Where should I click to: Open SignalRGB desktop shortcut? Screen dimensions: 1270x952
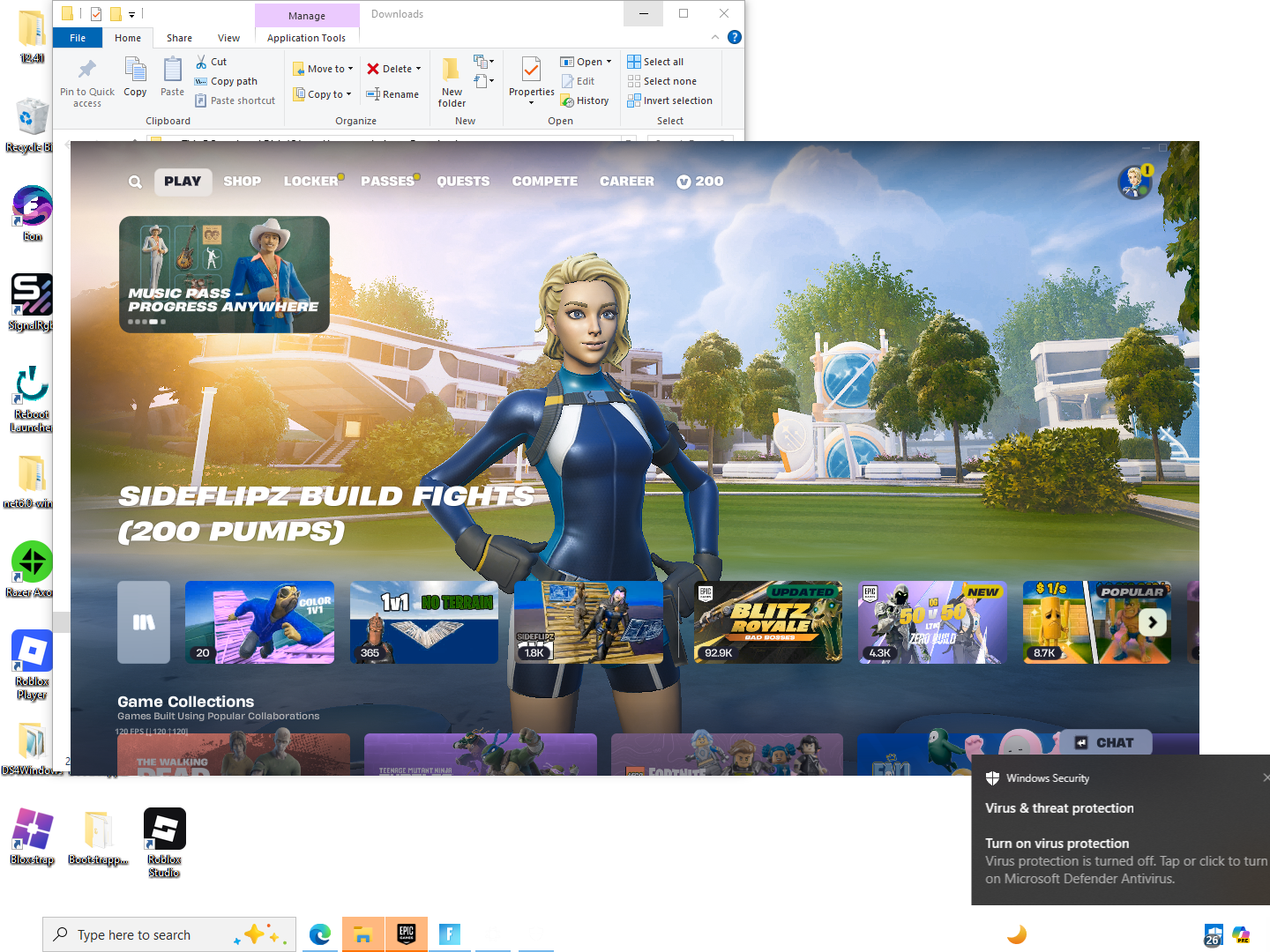(x=31, y=301)
